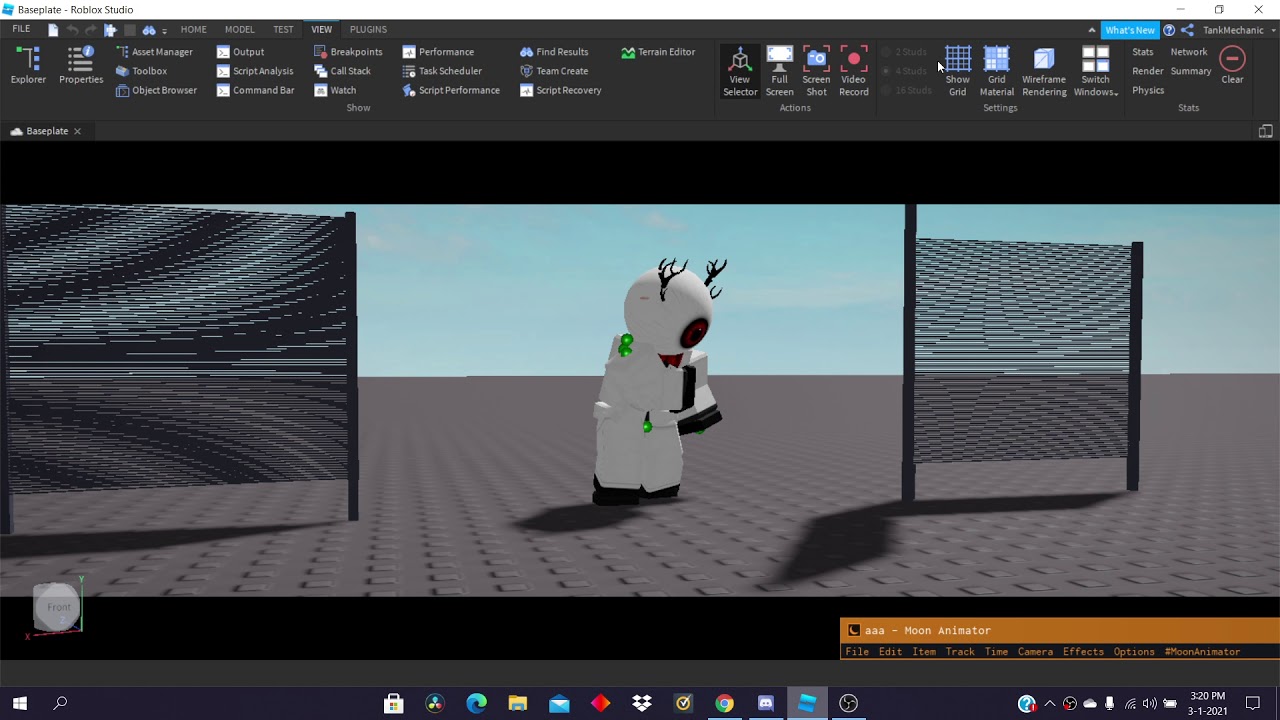
Task: Open the Object Browser
Action: pos(156,90)
